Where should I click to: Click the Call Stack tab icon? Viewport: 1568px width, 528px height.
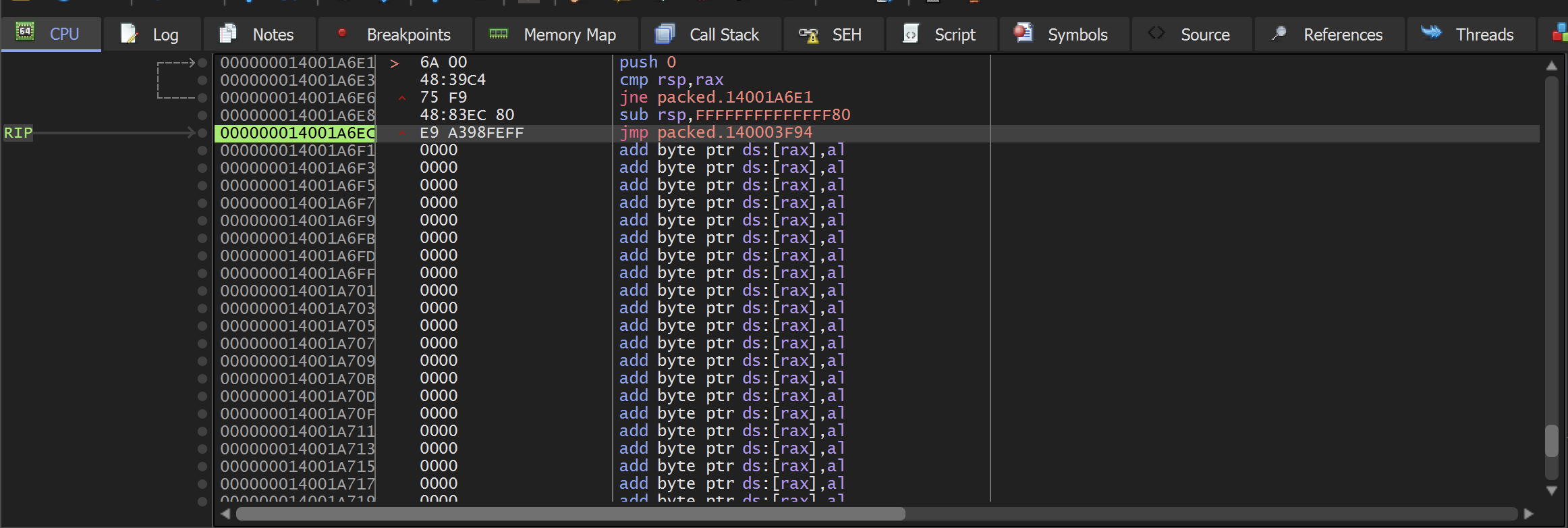(665, 34)
